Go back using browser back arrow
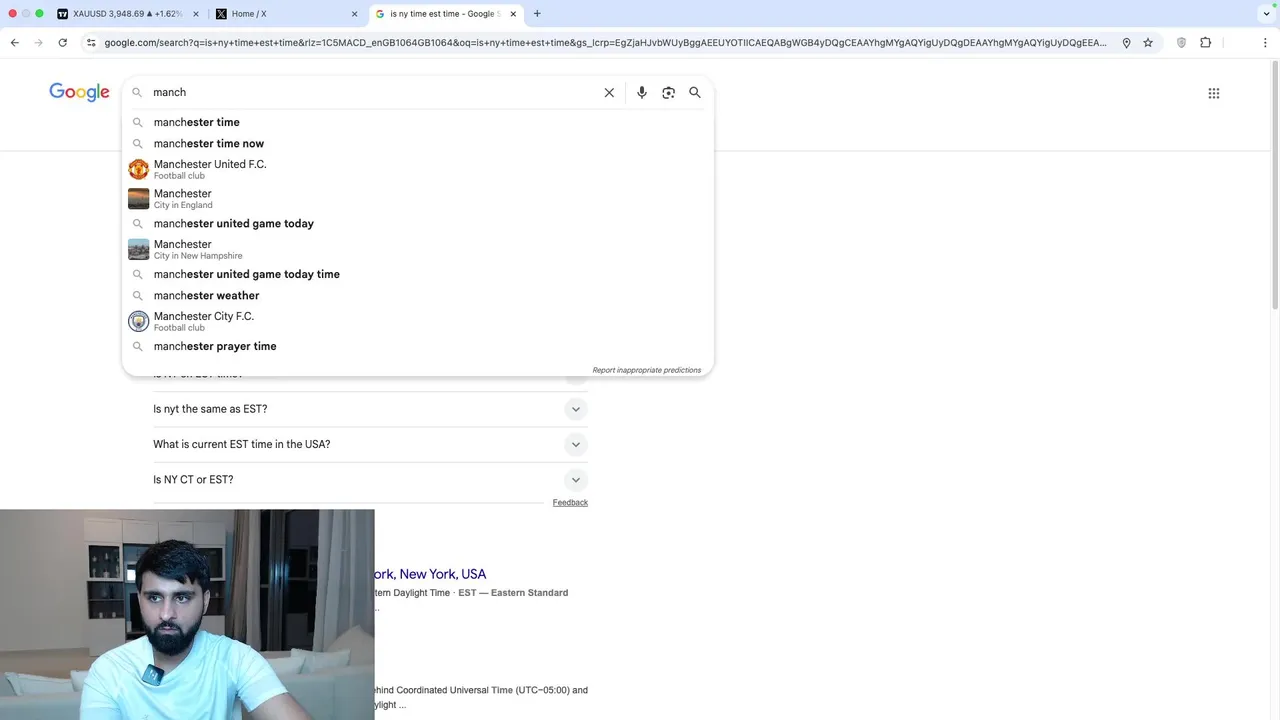This screenshot has width=1280, height=720. click(x=14, y=42)
